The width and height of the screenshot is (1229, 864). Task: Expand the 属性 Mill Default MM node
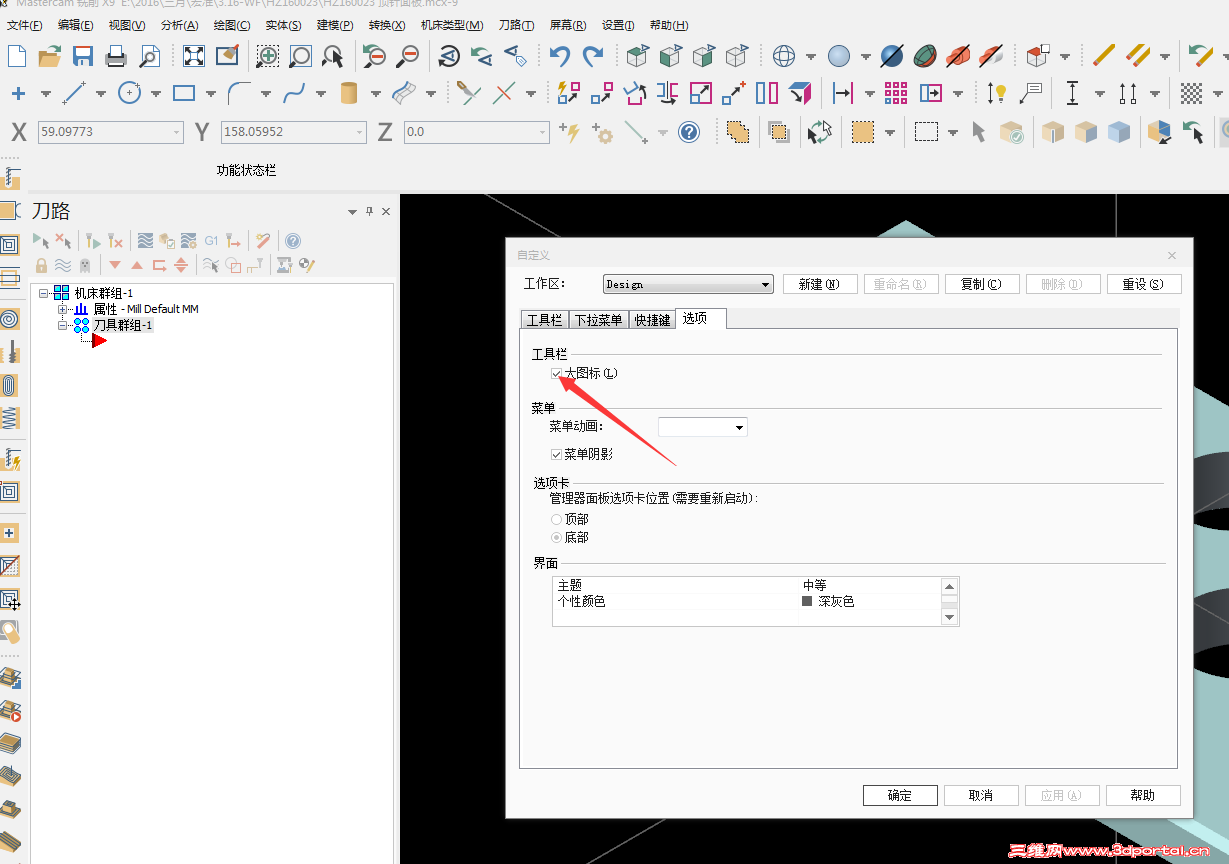coord(63,309)
